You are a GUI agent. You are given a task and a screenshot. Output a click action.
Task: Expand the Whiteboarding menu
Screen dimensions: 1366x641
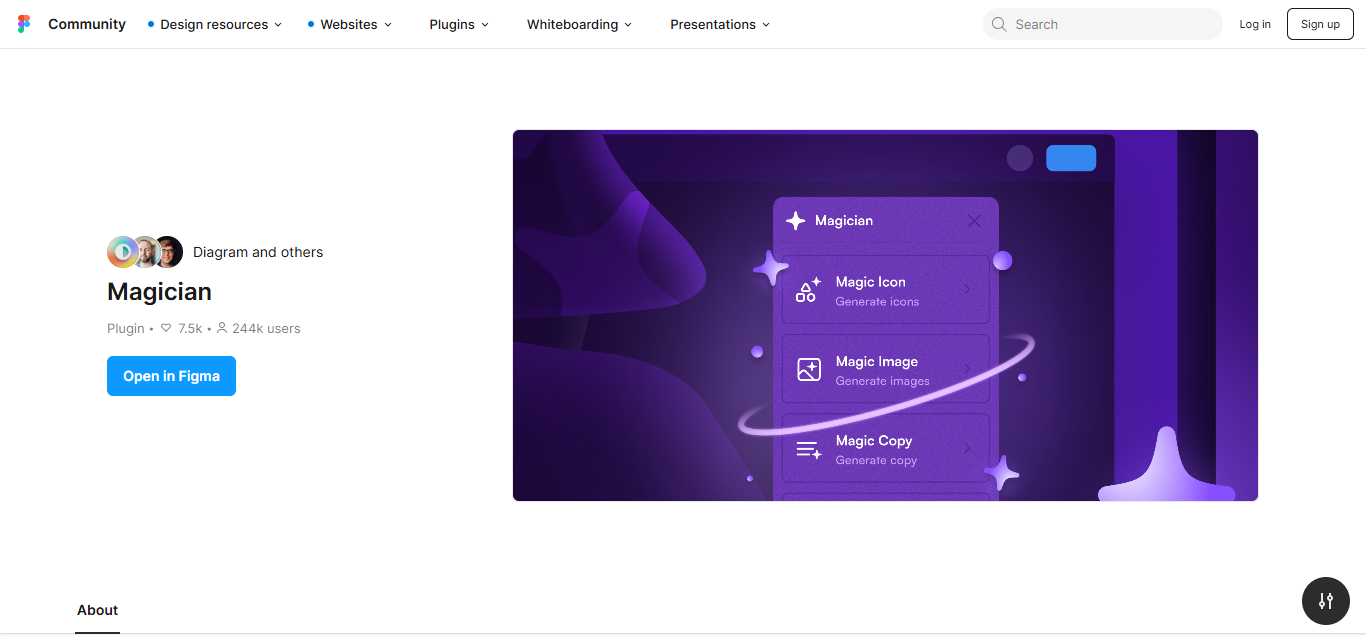pyautogui.click(x=579, y=24)
